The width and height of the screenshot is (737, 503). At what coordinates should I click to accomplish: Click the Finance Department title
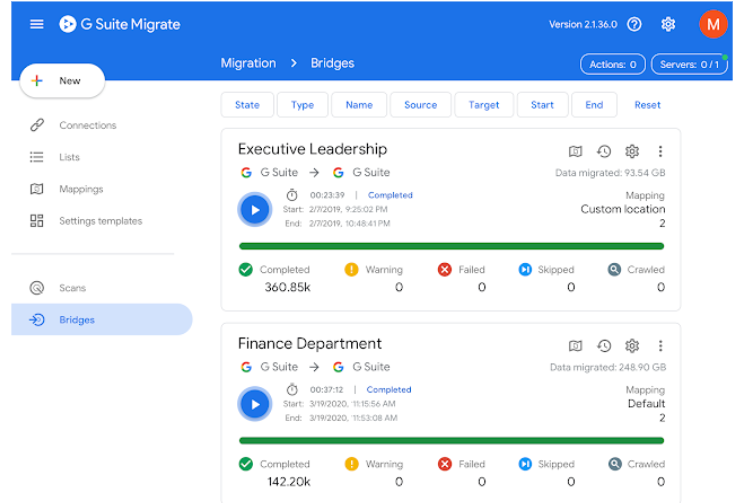coord(310,344)
